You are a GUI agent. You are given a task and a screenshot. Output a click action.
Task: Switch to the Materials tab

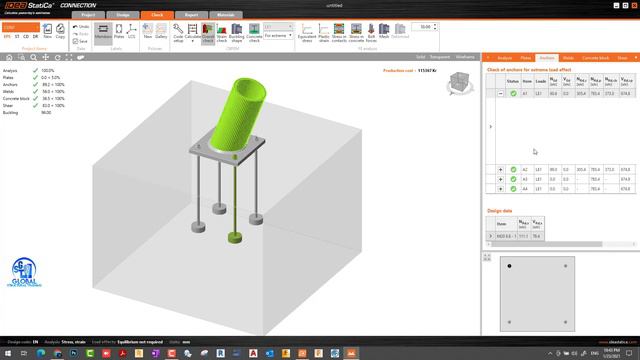[x=226, y=15]
